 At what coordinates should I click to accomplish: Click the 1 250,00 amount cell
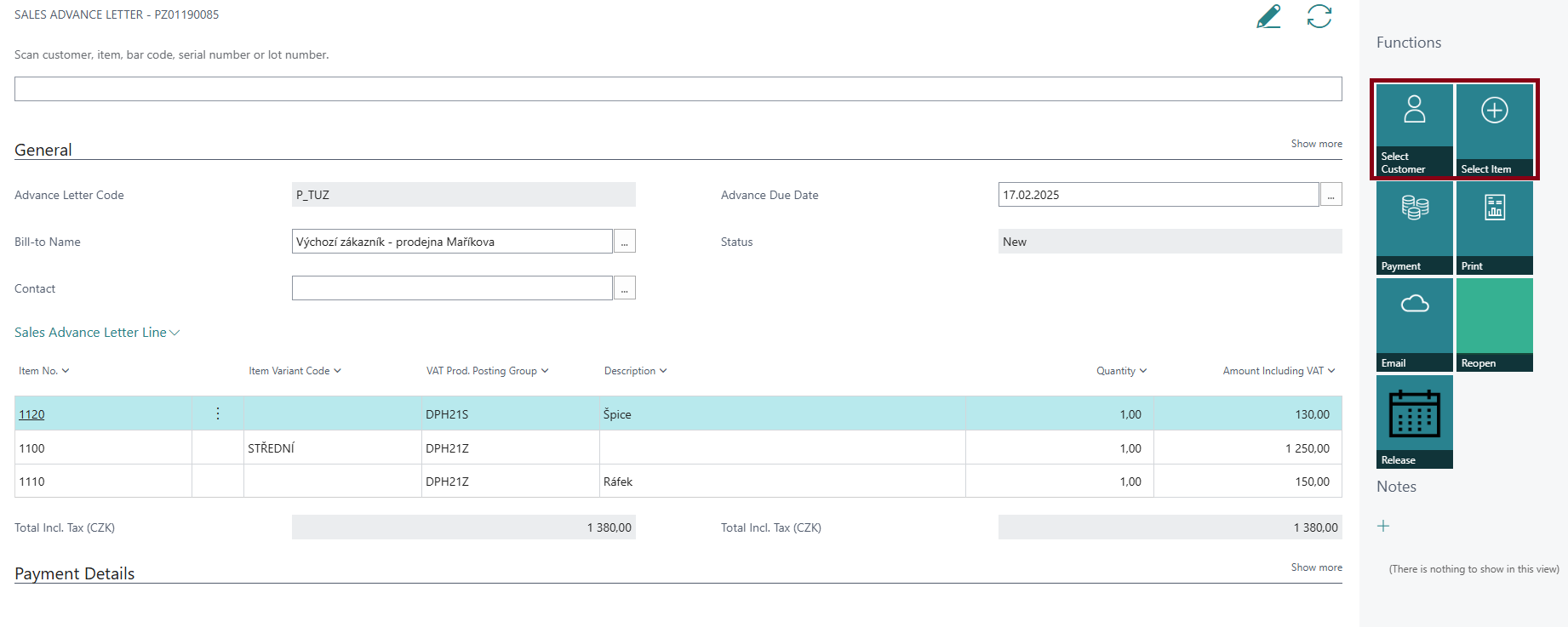click(1247, 447)
